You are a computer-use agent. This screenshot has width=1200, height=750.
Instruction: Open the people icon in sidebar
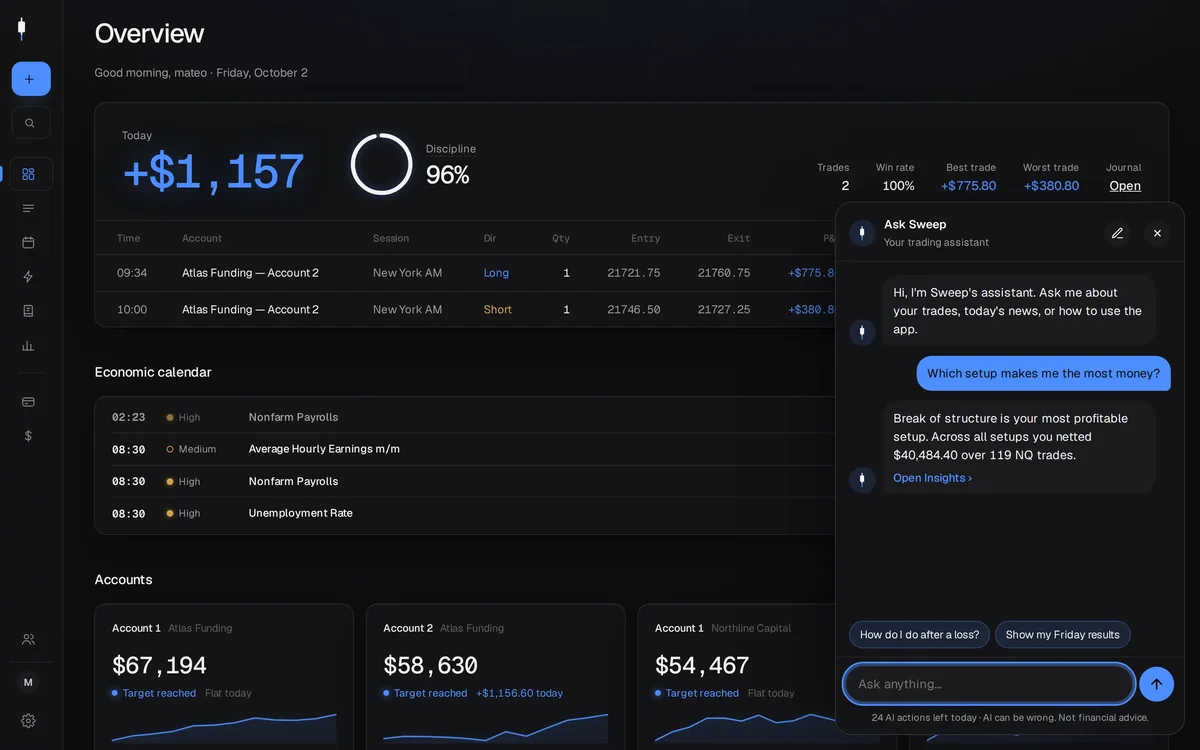point(28,639)
